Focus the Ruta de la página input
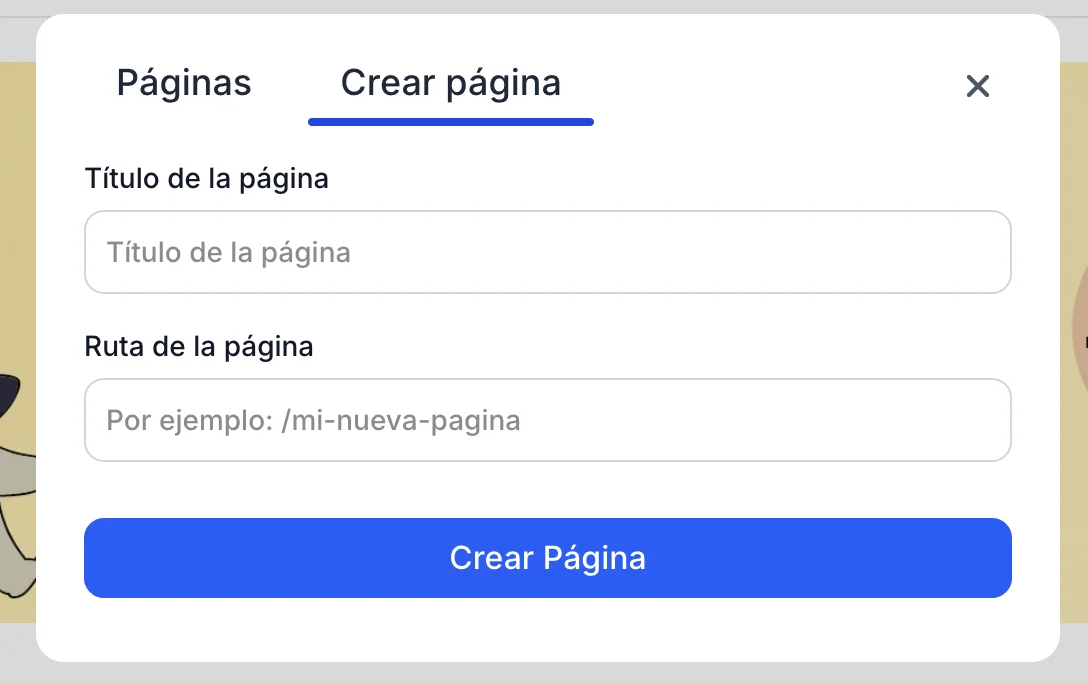Viewport: 1088px width, 684px height. pos(547,420)
